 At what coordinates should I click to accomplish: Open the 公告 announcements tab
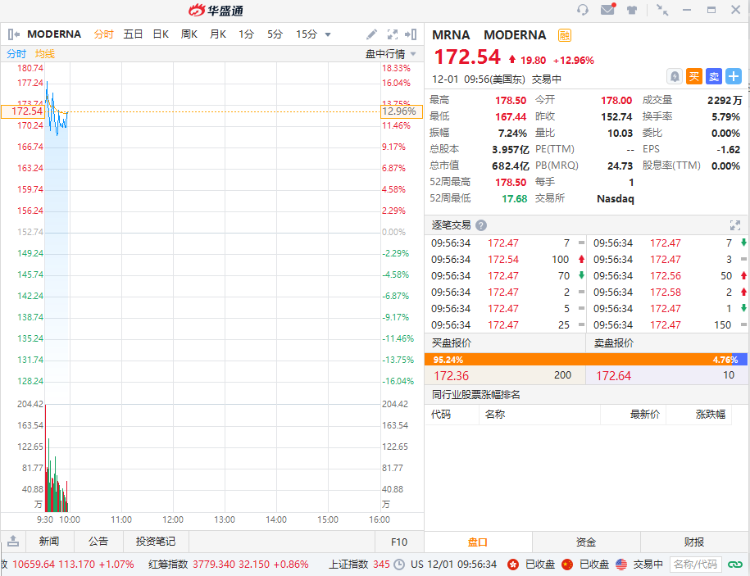(x=98, y=542)
